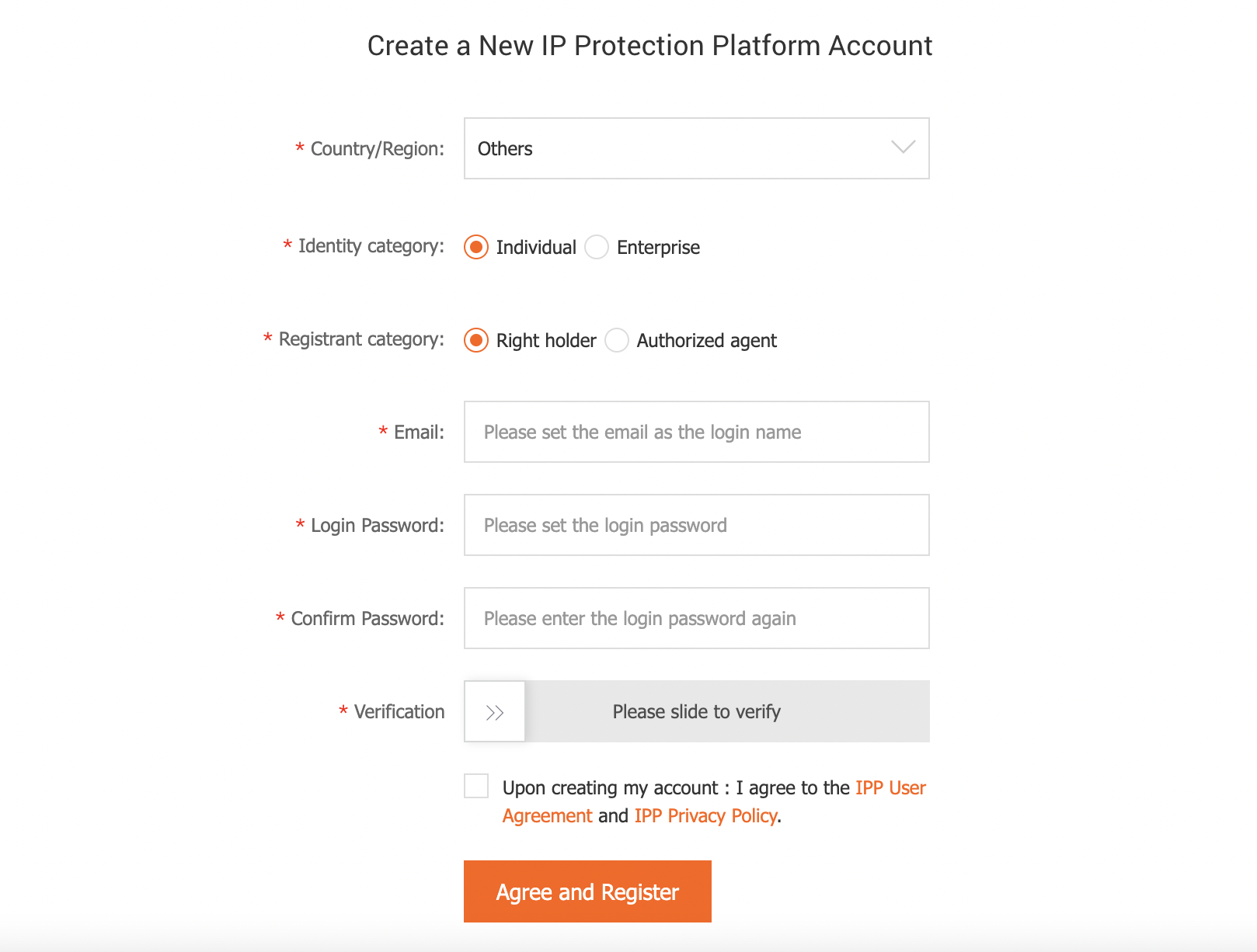1257x952 pixels.
Task: Open the IPP Privacy Policy link
Action: click(705, 816)
